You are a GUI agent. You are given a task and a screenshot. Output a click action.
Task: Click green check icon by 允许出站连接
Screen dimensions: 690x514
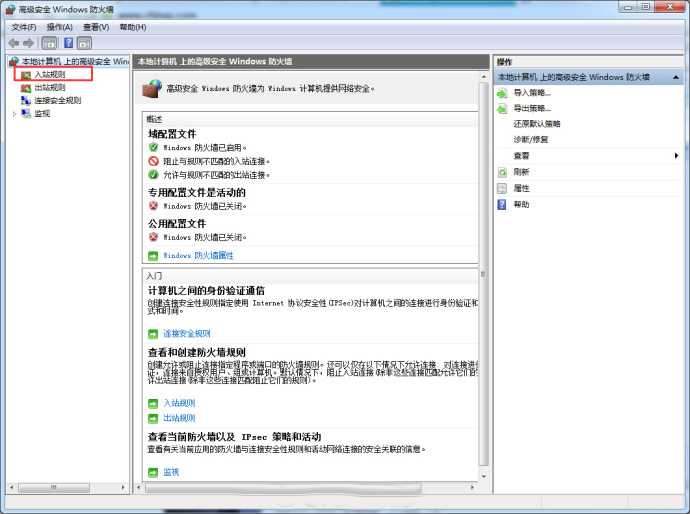click(x=153, y=175)
